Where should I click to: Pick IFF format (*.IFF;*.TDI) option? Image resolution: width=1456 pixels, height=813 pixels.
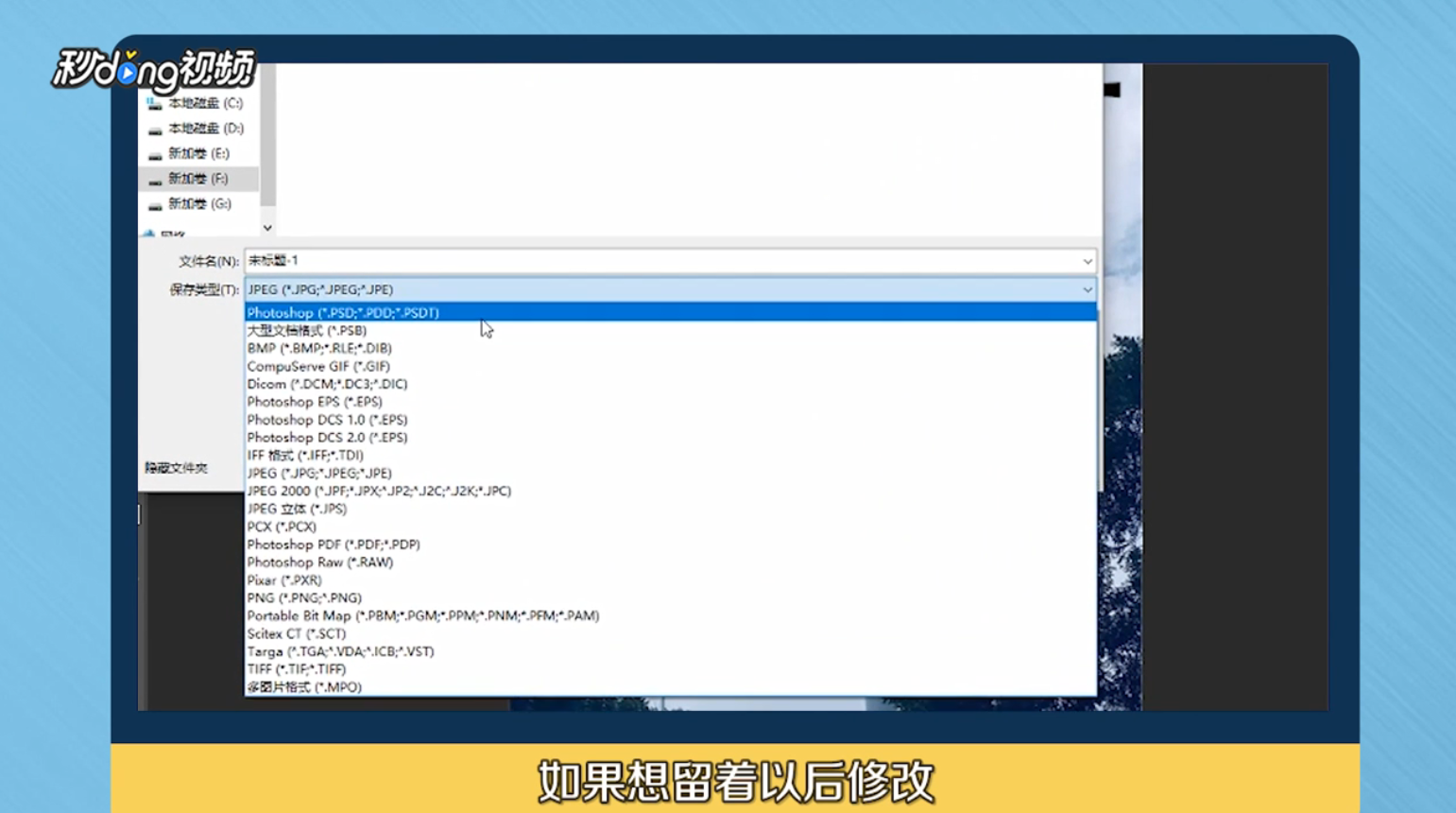[670, 456]
